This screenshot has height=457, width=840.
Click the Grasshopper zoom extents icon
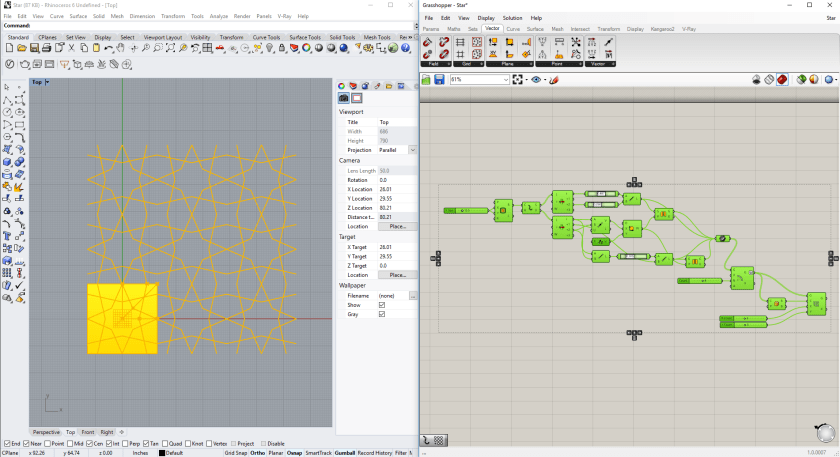518,79
